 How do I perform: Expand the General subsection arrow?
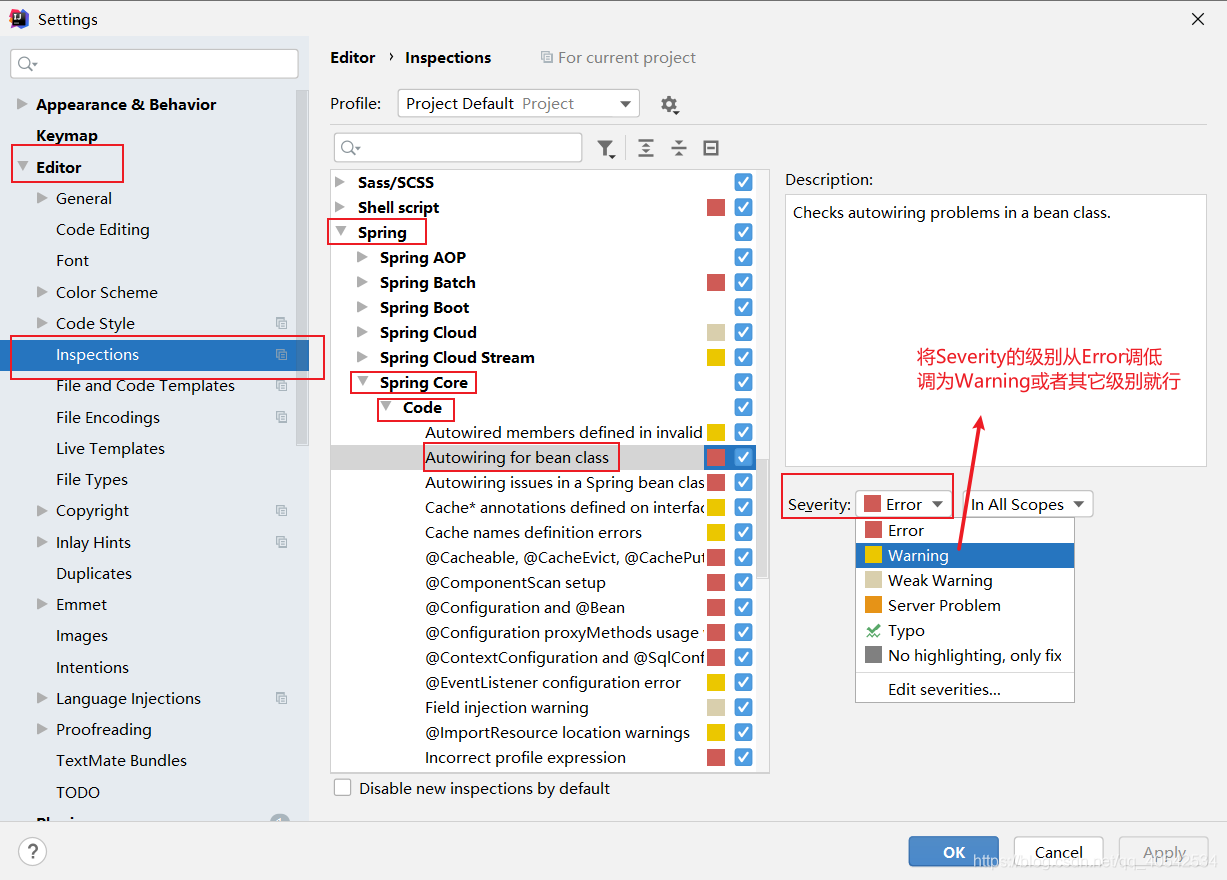tap(42, 198)
